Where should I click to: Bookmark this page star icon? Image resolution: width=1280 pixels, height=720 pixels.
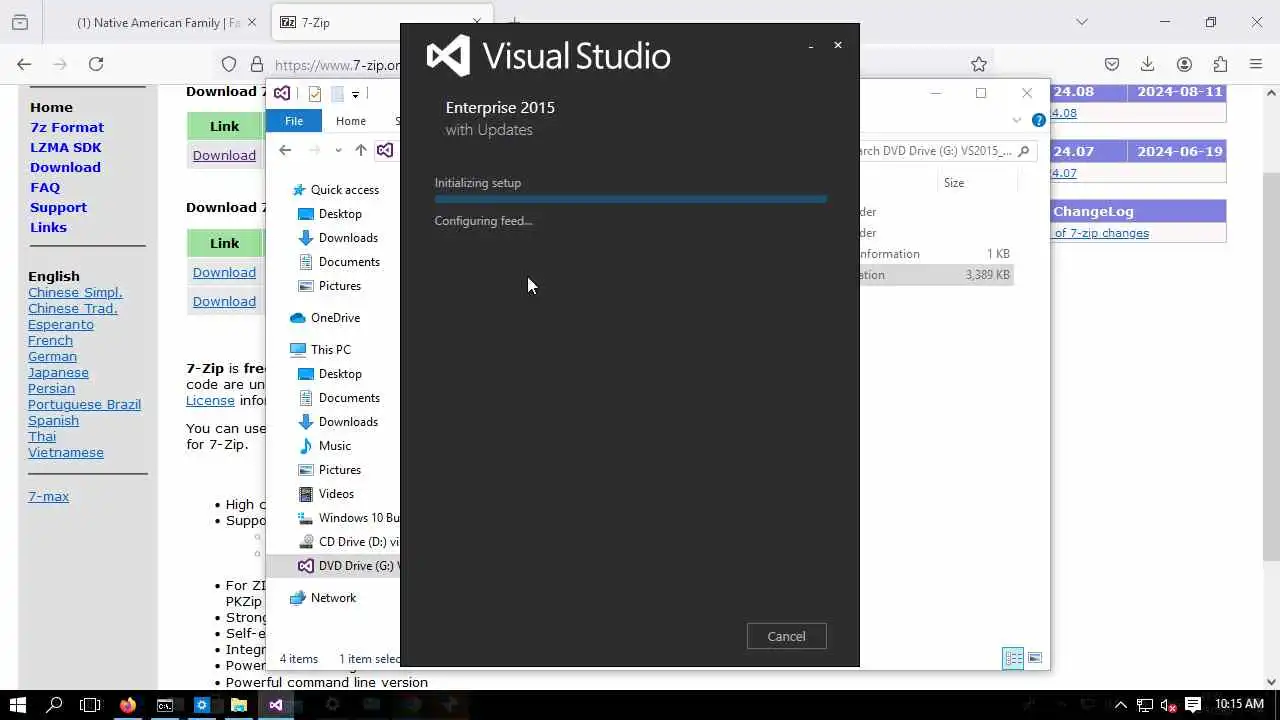point(979,64)
